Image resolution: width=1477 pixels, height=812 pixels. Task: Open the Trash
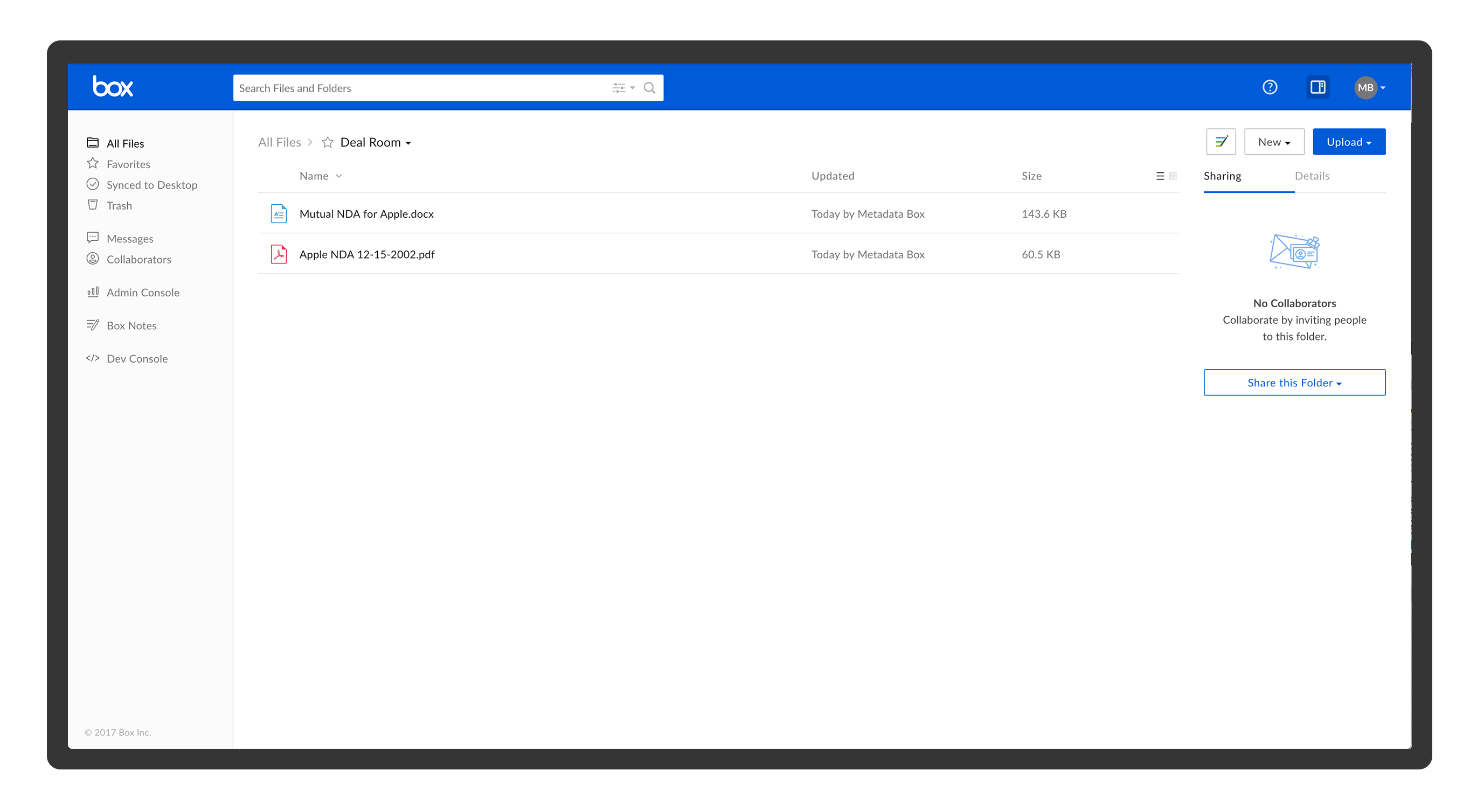(119, 205)
